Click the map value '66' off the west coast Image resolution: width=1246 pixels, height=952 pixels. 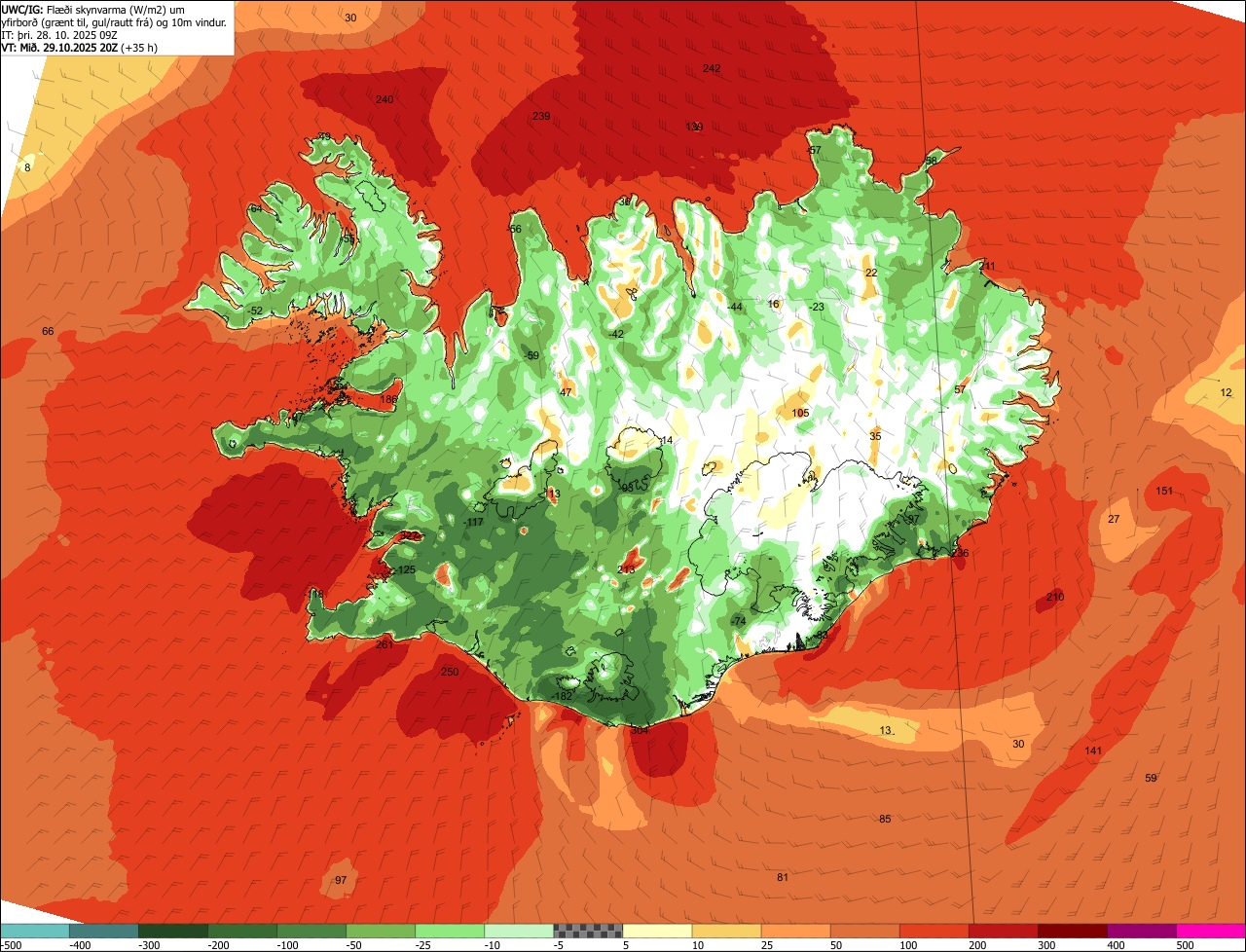[48, 331]
